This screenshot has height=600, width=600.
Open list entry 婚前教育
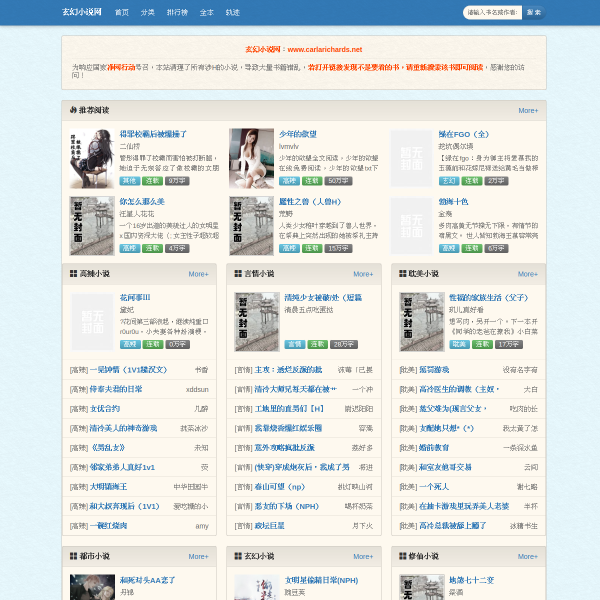[434, 448]
